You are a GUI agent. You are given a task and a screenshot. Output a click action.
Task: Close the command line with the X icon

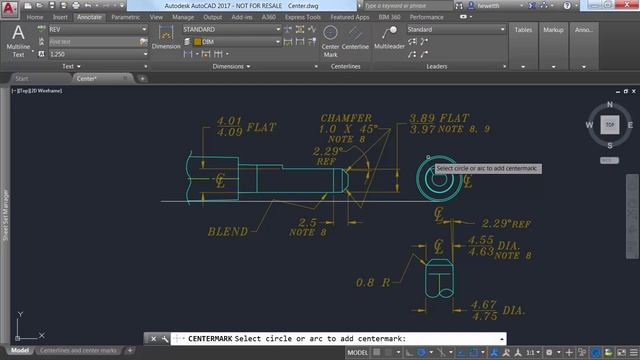(153, 339)
